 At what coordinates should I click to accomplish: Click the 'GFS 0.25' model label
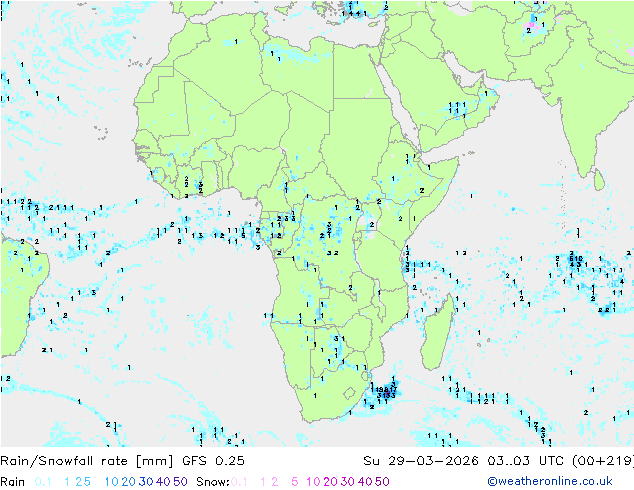click(x=213, y=461)
